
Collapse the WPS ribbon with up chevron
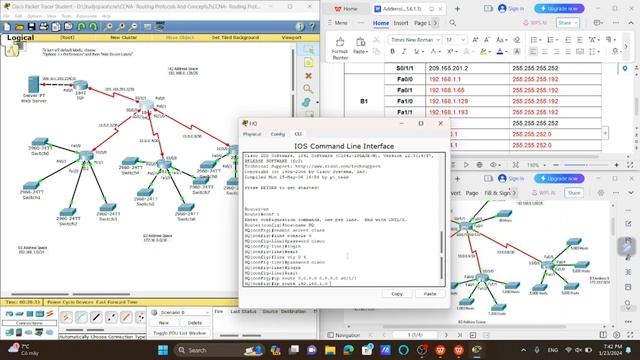click(631, 23)
